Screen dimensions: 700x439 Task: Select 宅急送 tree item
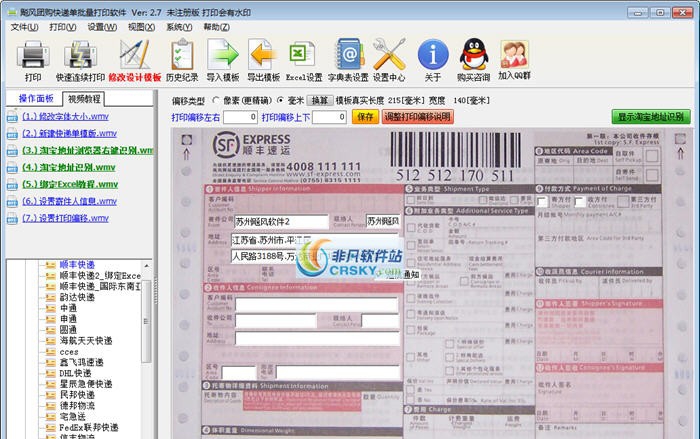(x=72, y=417)
